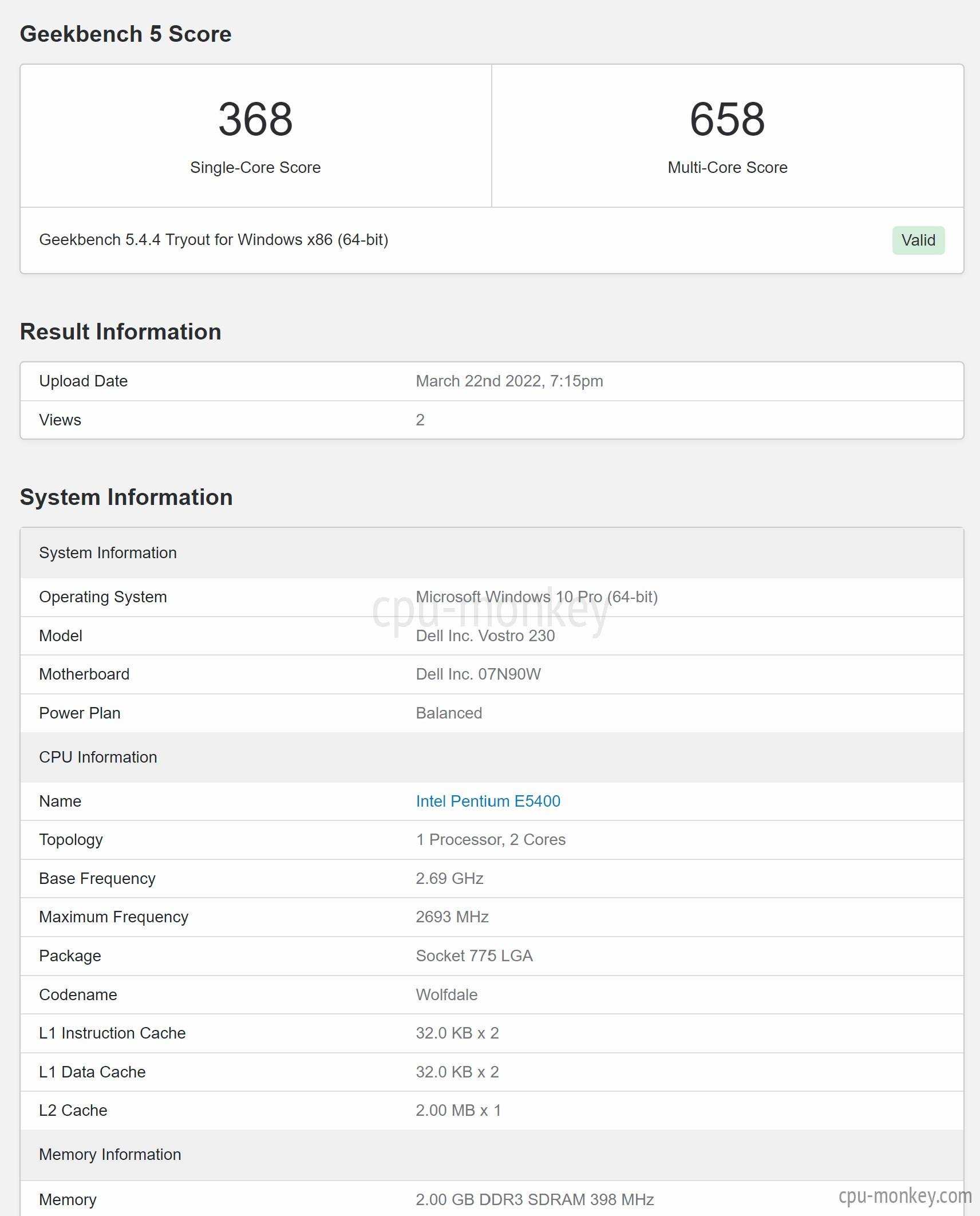Click the Geekbench 5 Score heading

click(126, 34)
